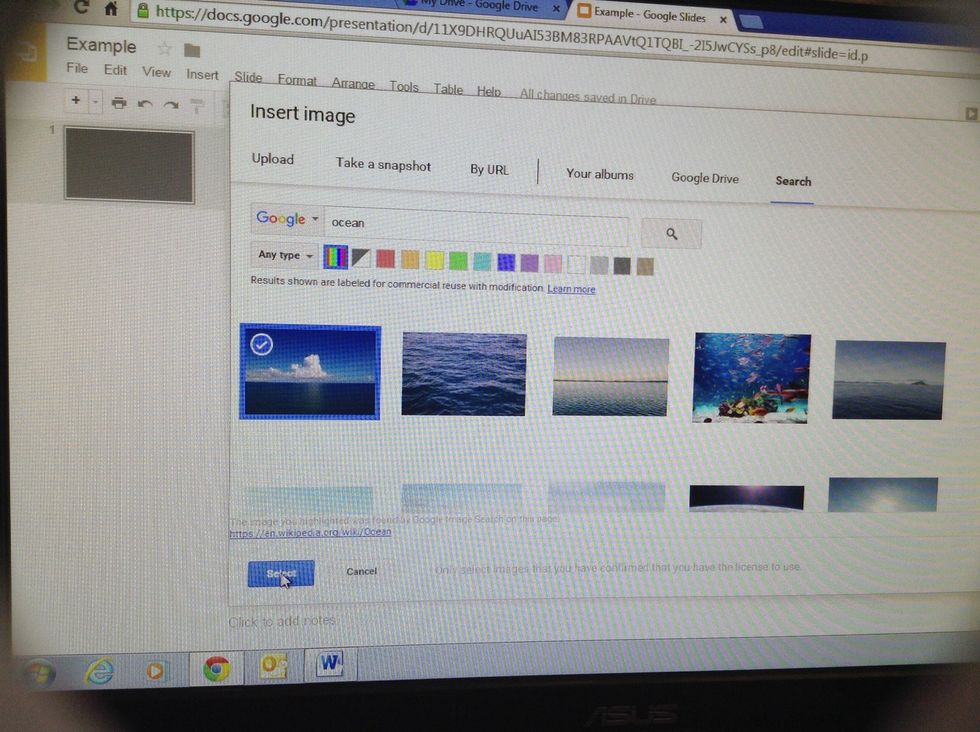Open the Slide menu
The height and width of the screenshot is (732, 980).
coord(248,77)
